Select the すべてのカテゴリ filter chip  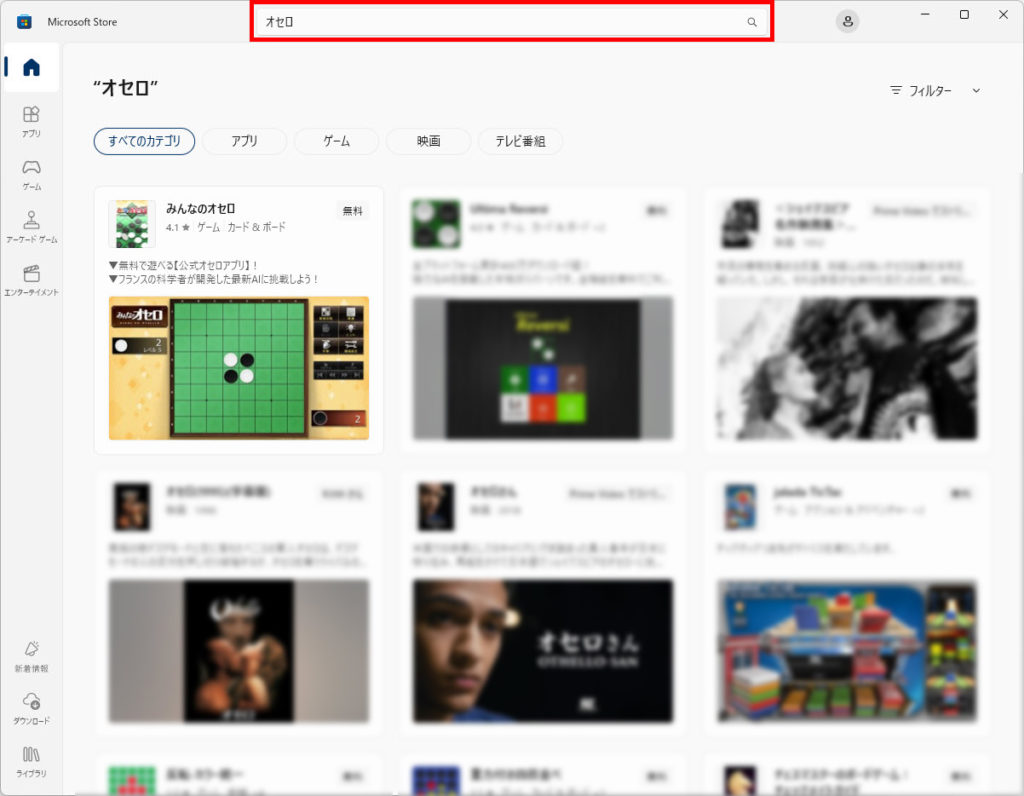pos(144,141)
